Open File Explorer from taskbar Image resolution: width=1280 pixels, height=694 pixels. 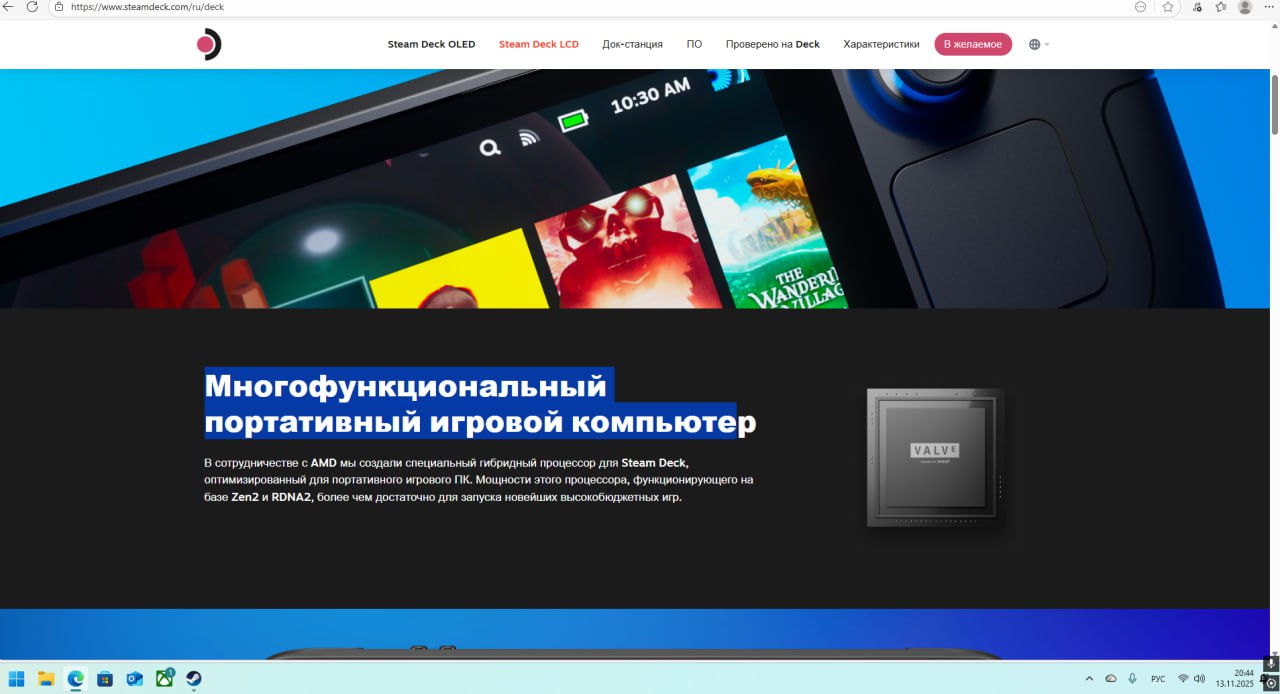[46, 679]
